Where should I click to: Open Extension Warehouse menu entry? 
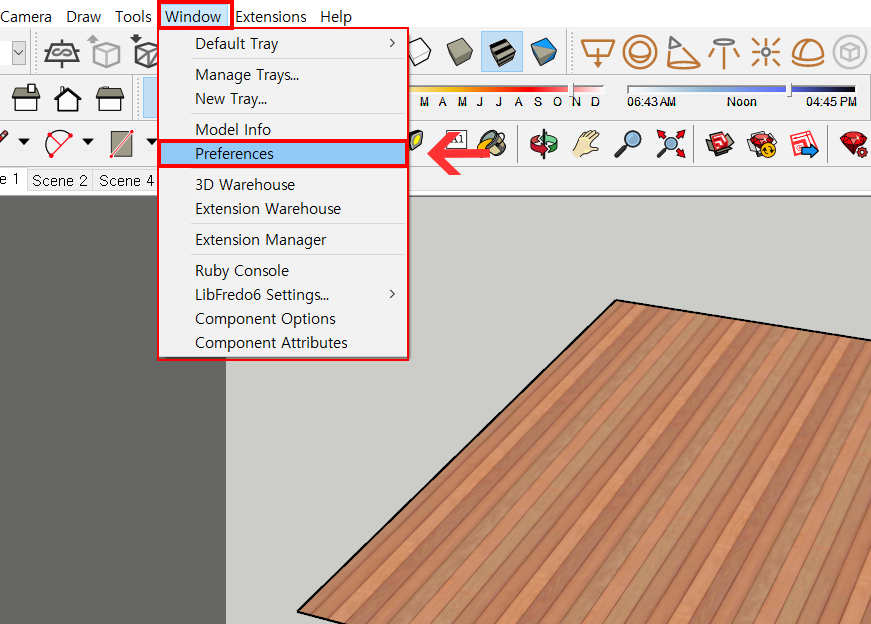[283, 209]
